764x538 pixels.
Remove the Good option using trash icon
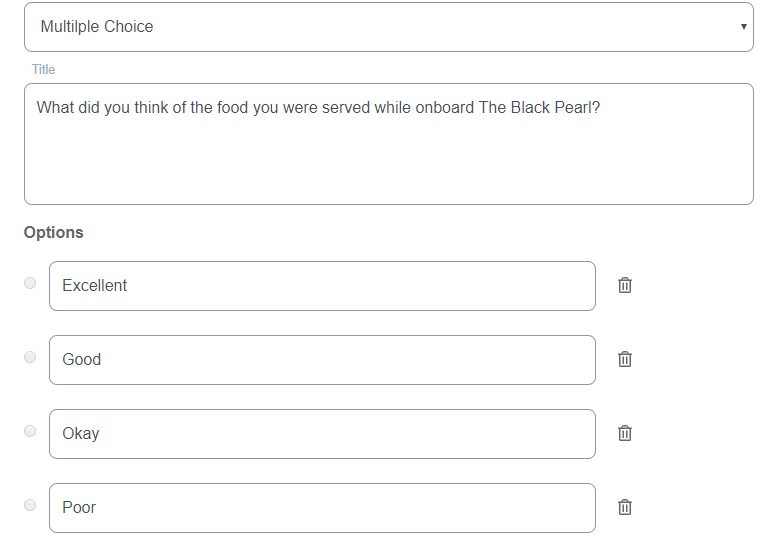(625, 359)
